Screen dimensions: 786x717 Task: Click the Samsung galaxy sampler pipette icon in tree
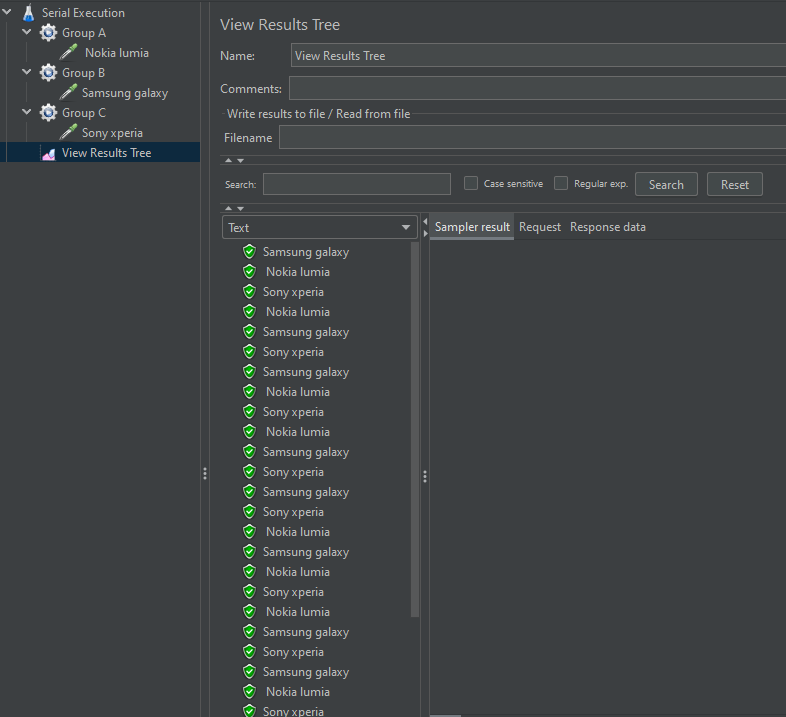pyautogui.click(x=68, y=92)
